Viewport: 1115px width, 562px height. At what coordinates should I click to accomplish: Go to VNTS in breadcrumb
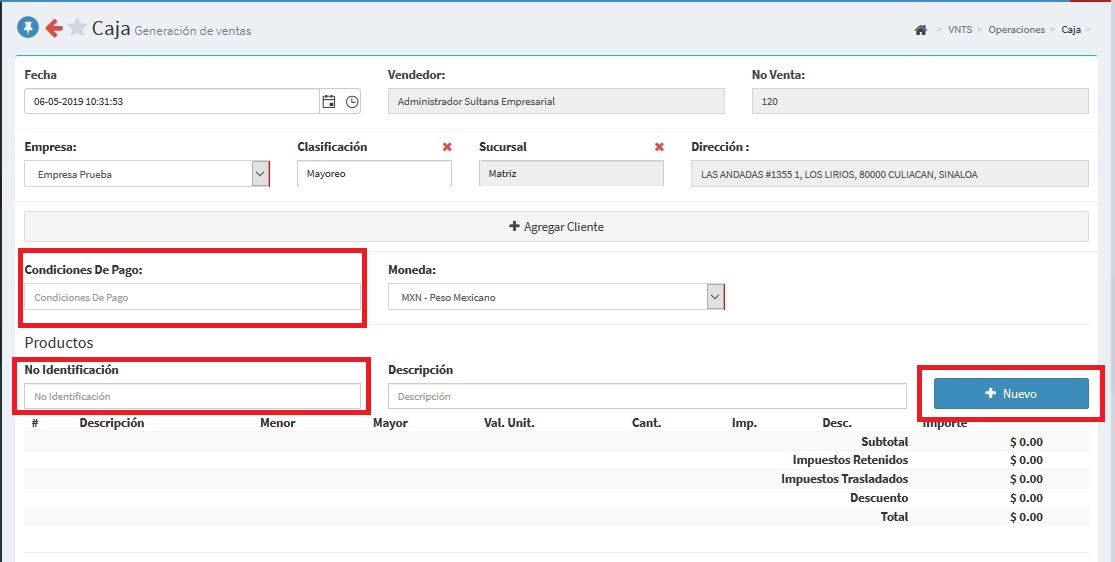(958, 30)
